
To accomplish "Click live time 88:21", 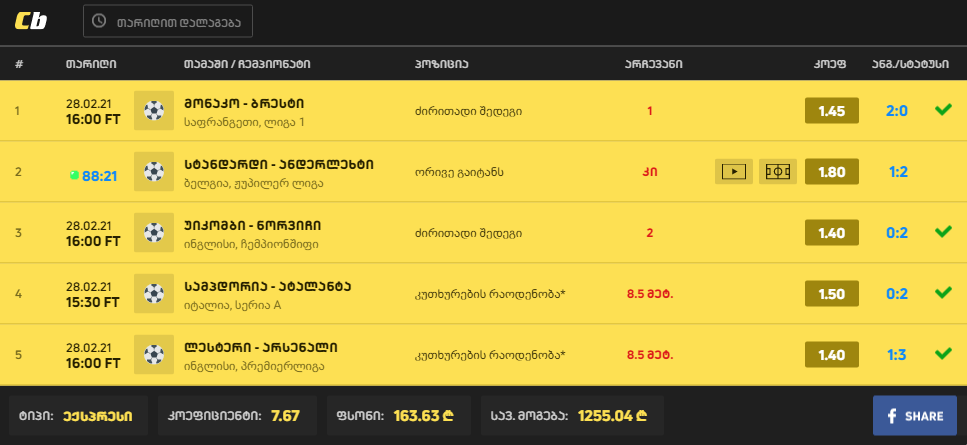I will click(x=99, y=176).
